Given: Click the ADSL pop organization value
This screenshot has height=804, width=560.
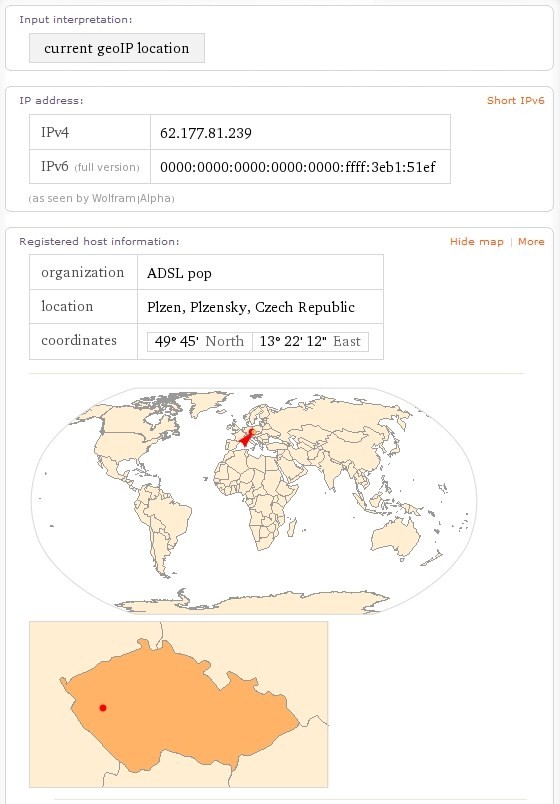Looking at the screenshot, I should [179, 273].
